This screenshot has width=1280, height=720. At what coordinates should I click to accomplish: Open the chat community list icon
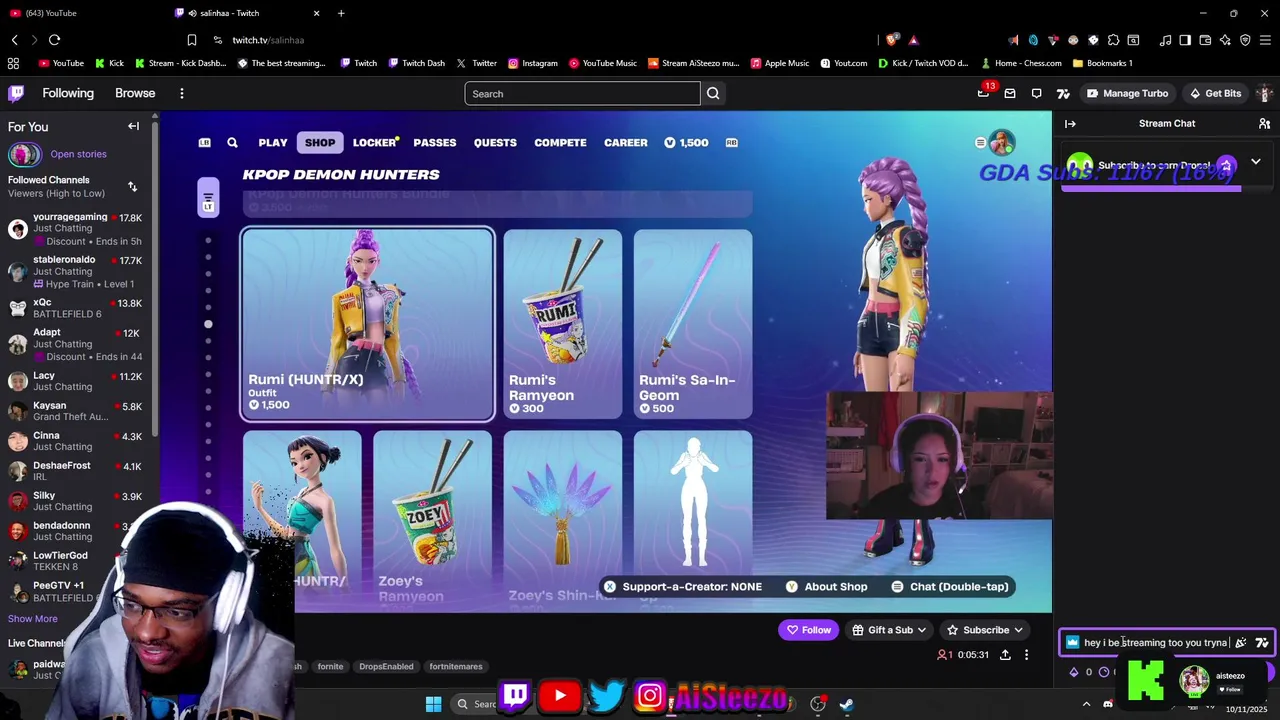(1264, 124)
